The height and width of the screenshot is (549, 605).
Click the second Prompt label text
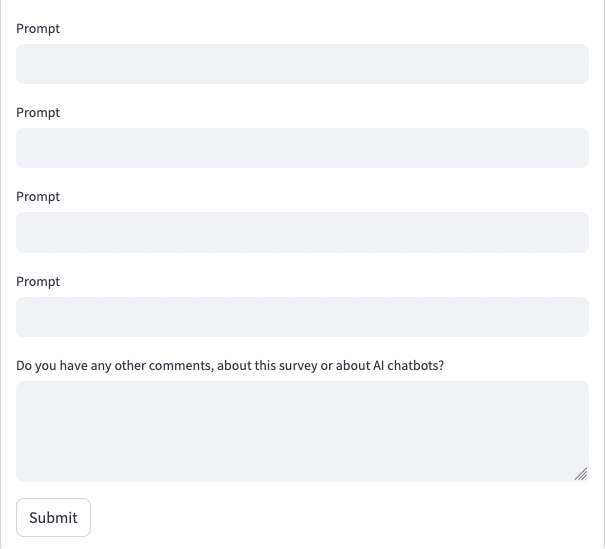pos(38,113)
